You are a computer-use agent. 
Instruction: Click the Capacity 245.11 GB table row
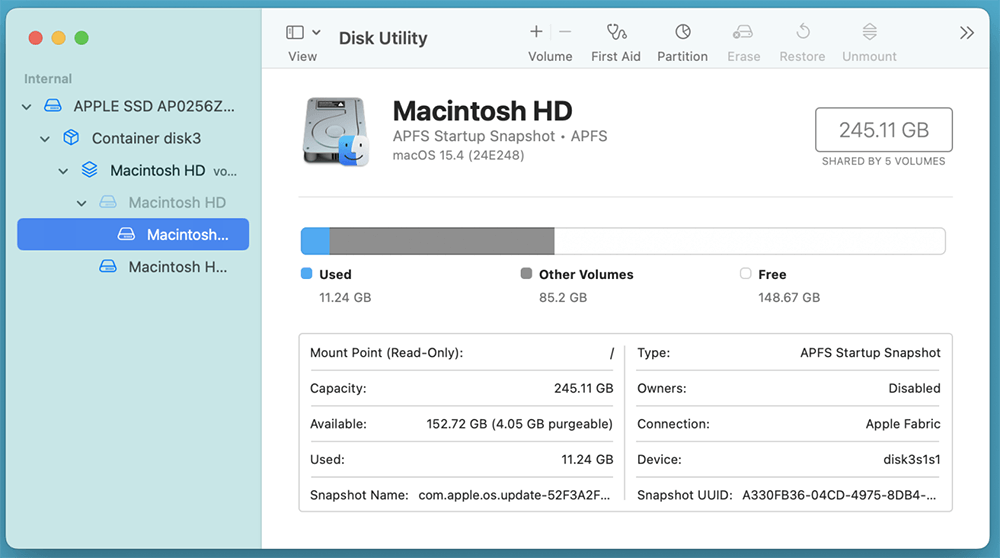click(x=462, y=388)
